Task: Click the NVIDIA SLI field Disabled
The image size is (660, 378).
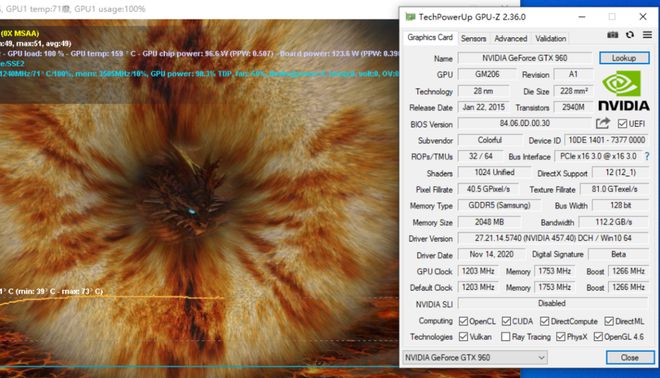Action: (553, 303)
